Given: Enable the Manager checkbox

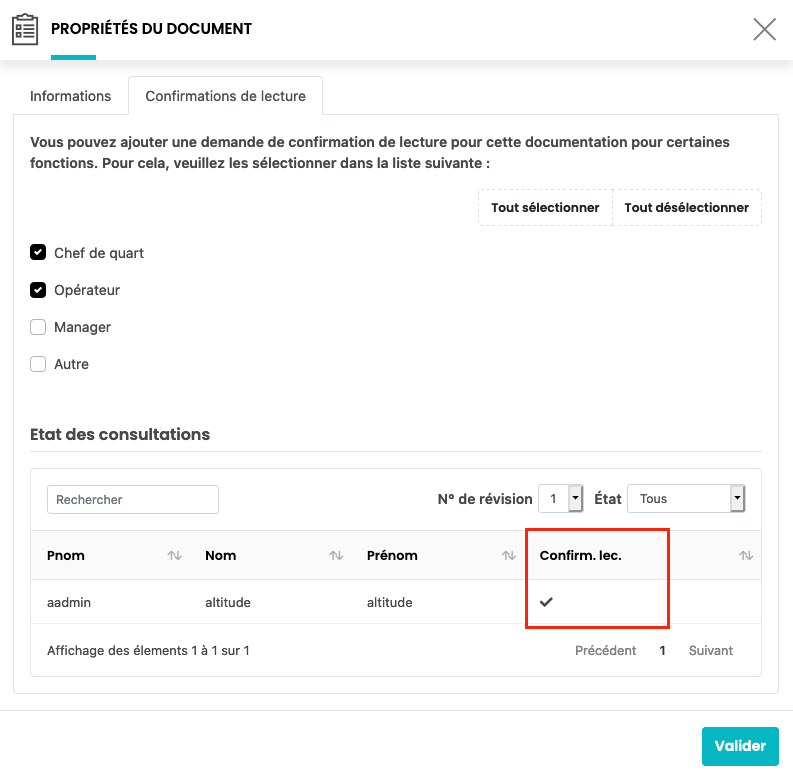Looking at the screenshot, I should pyautogui.click(x=39, y=327).
